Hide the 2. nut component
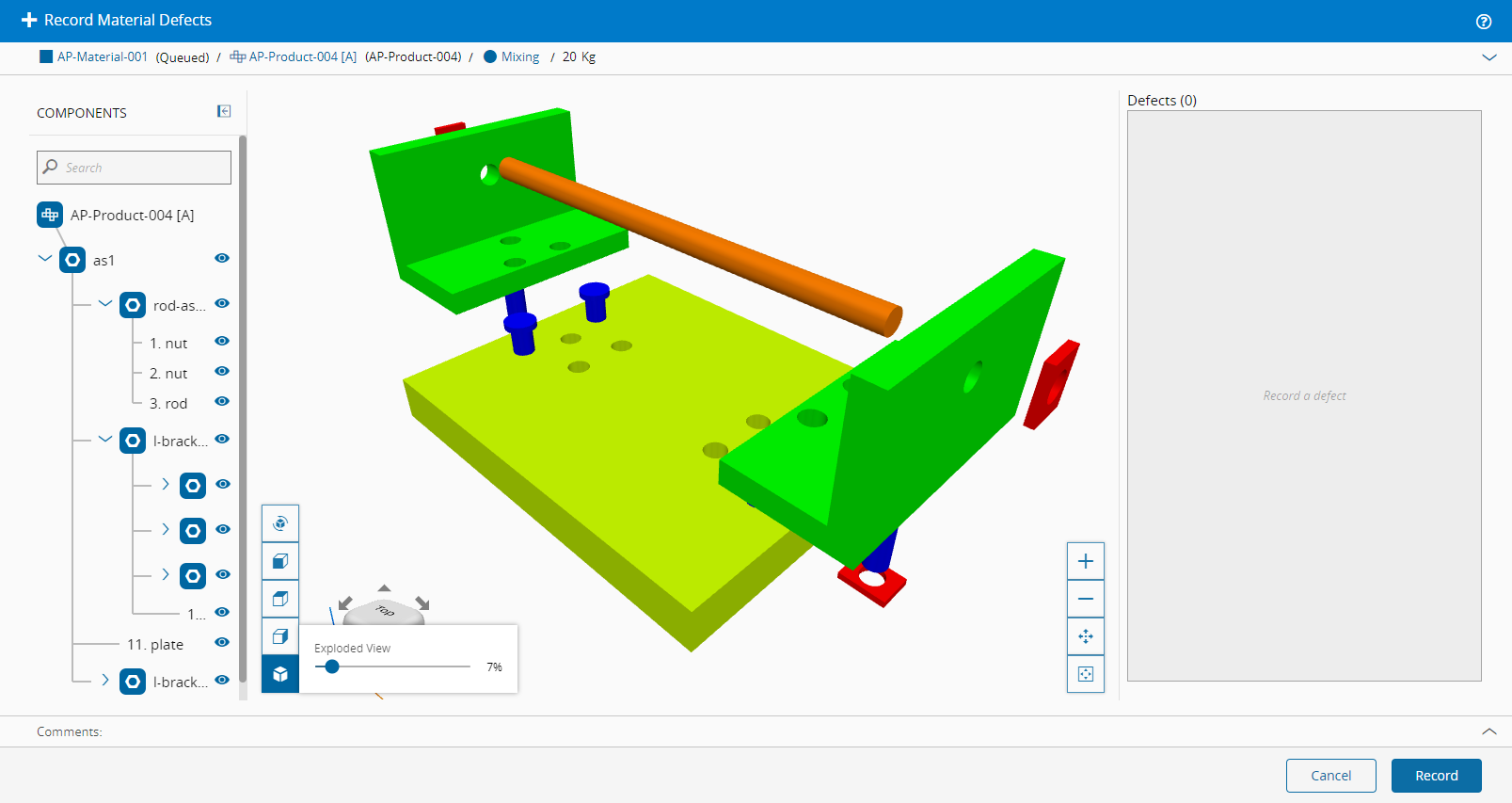The width and height of the screenshot is (1512, 803). pyautogui.click(x=222, y=371)
